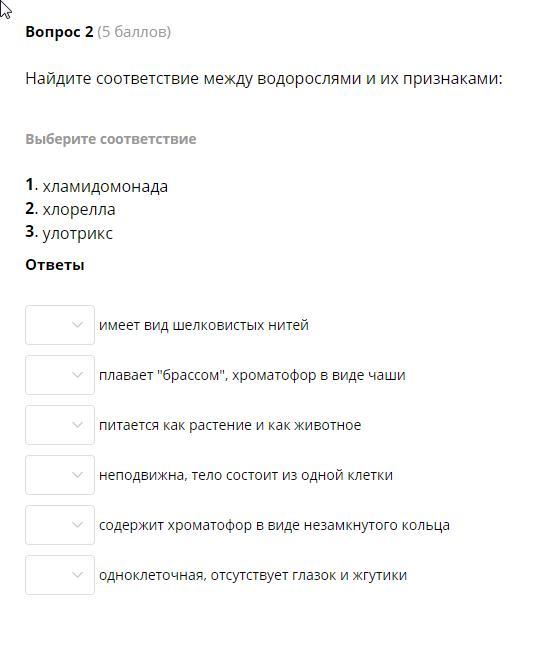
Task: Open dropdown for "неподвижна, тело состоит из одной клетки"
Action: (x=60, y=475)
